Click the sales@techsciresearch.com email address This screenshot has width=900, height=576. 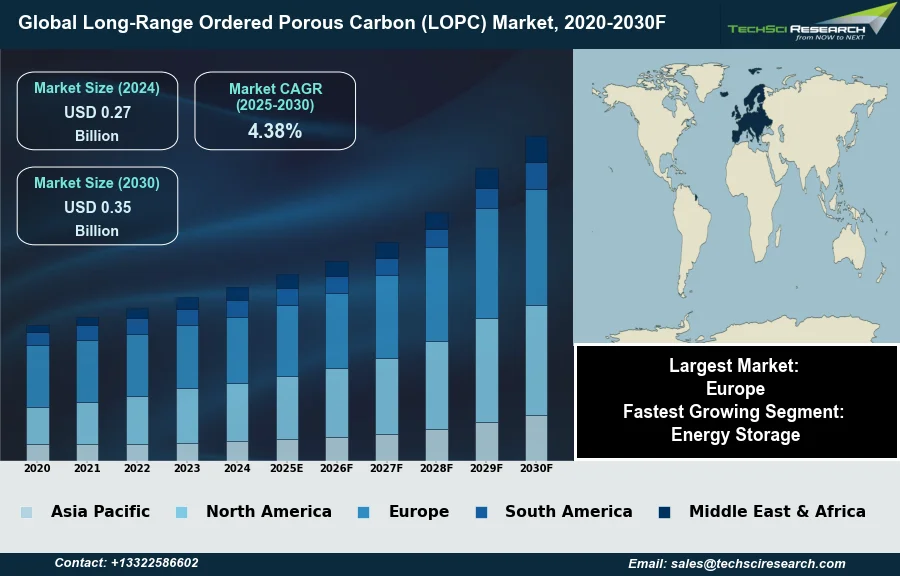click(x=736, y=563)
